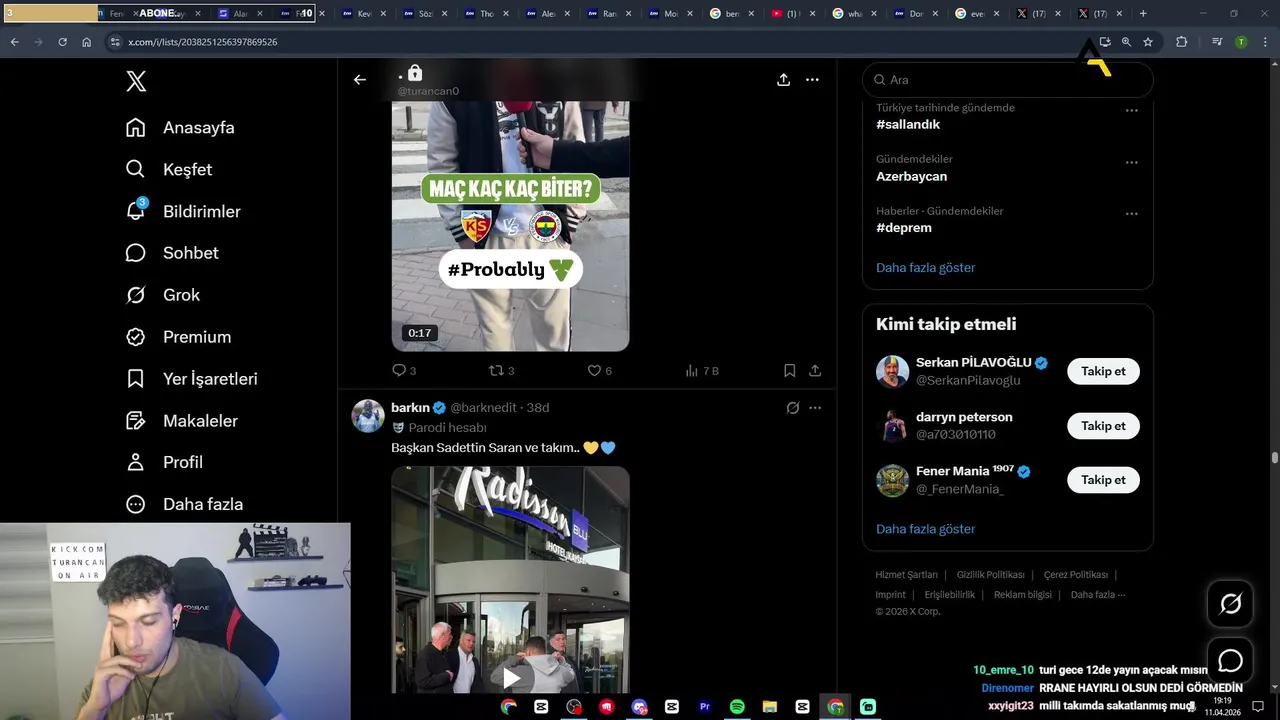
Task: Share the Probably video post
Action: [x=815, y=371]
